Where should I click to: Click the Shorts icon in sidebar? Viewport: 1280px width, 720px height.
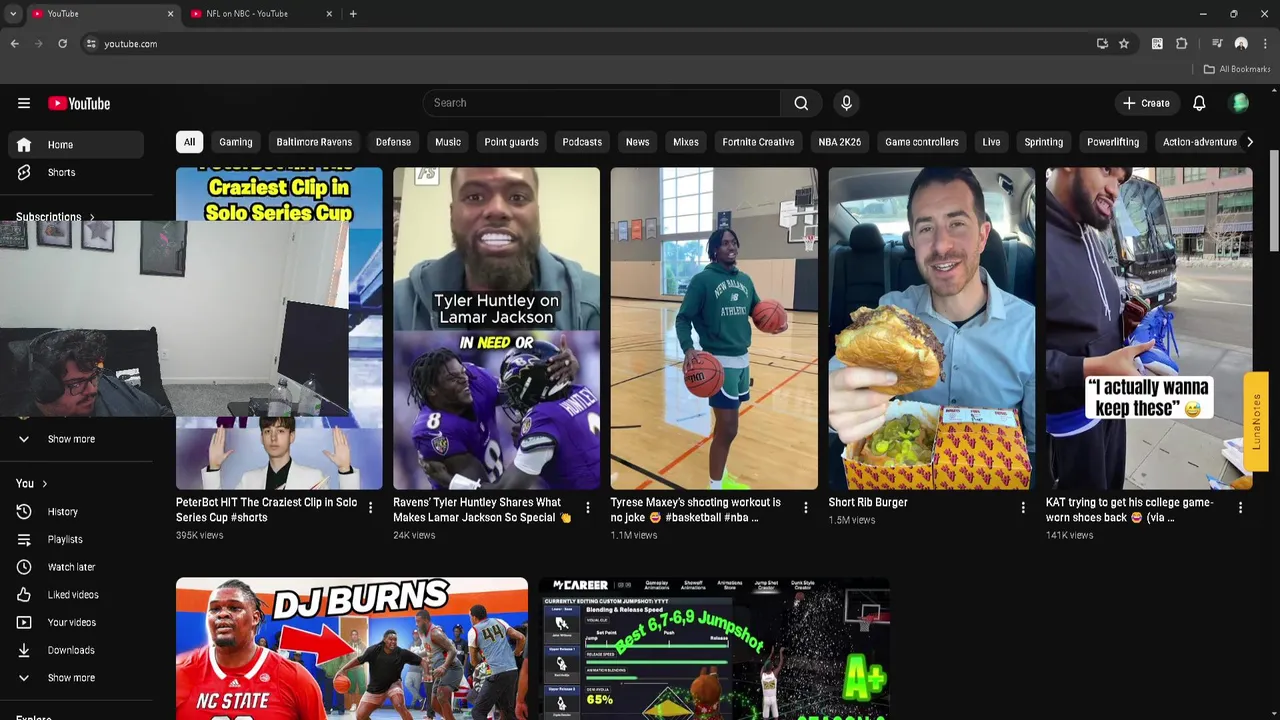pos(24,172)
